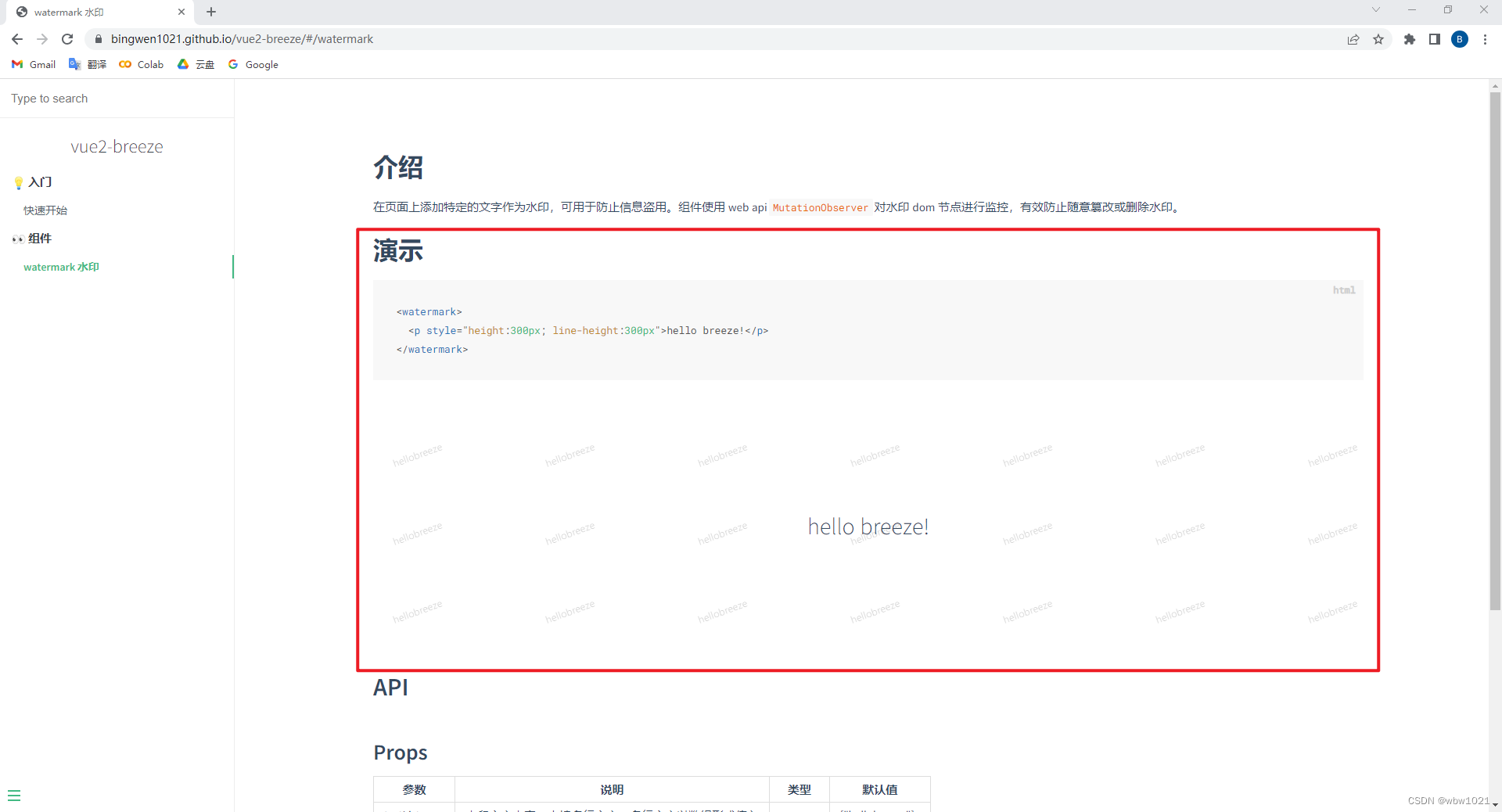Image resolution: width=1502 pixels, height=812 pixels.
Task: Select the 入门 sidebar section
Action: [40, 182]
